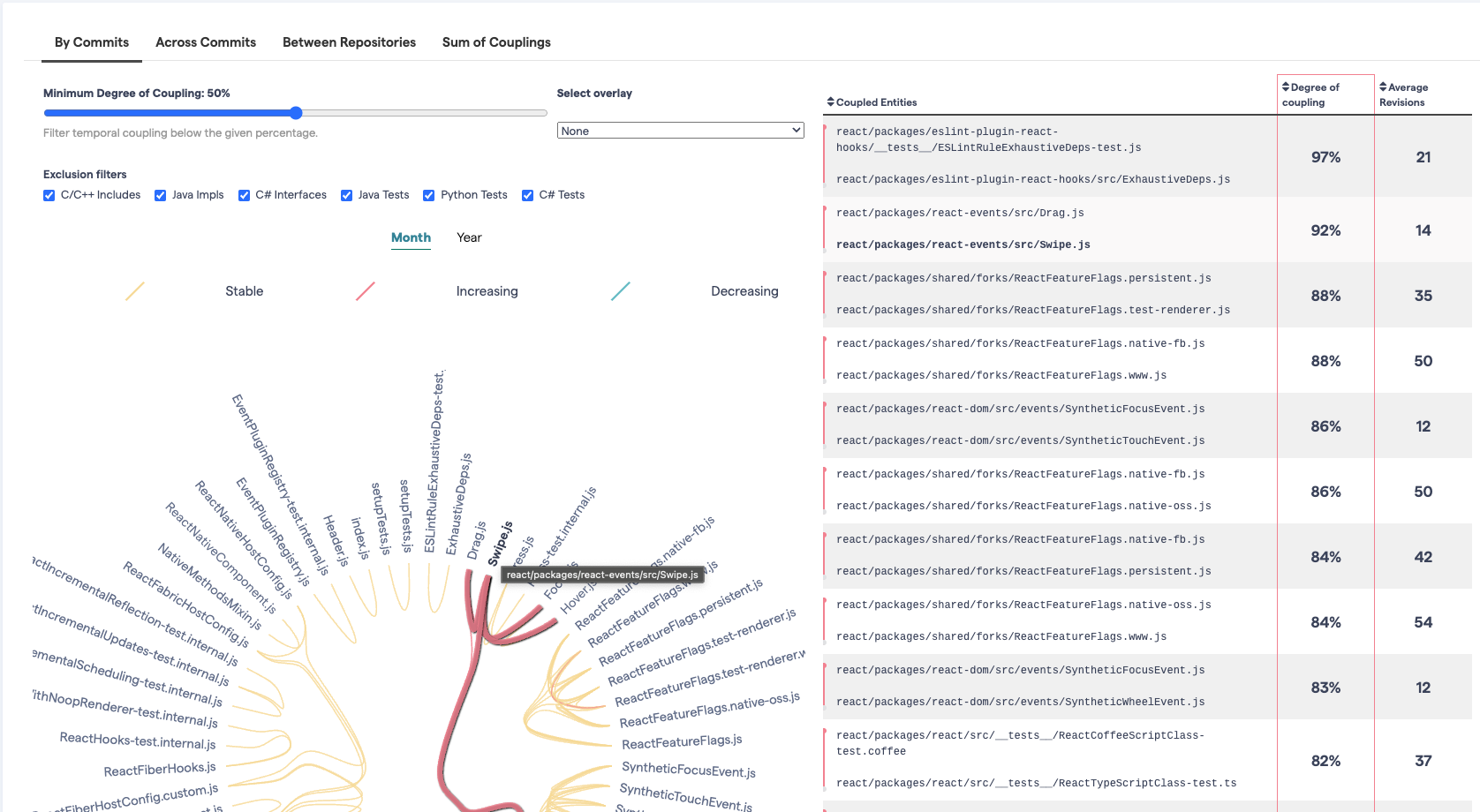This screenshot has height=812, width=1480.
Task: Click the yellow Stable legend line icon
Action: (x=134, y=289)
